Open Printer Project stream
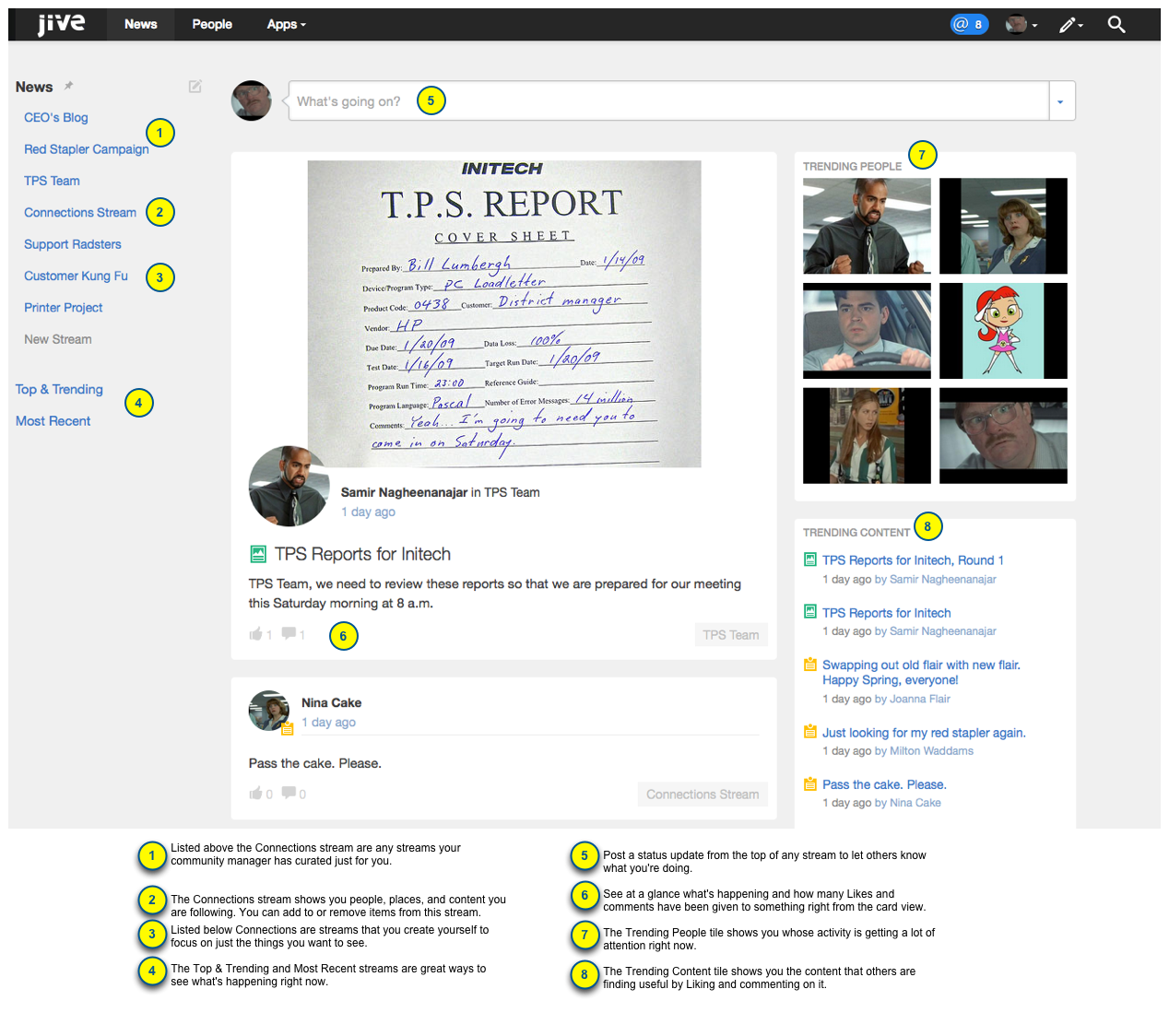The height and width of the screenshot is (1036, 1169). [63, 308]
